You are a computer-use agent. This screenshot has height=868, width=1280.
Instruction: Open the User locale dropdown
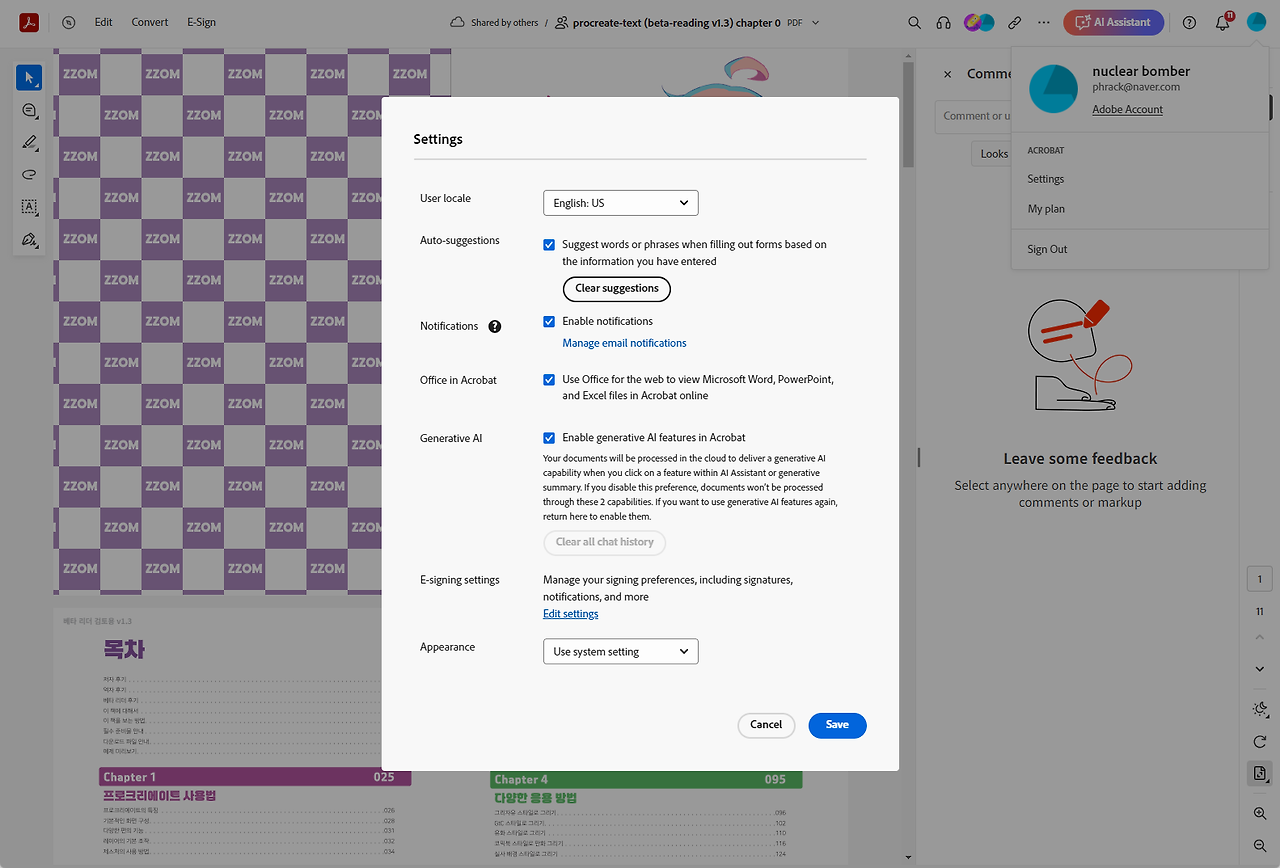620,203
